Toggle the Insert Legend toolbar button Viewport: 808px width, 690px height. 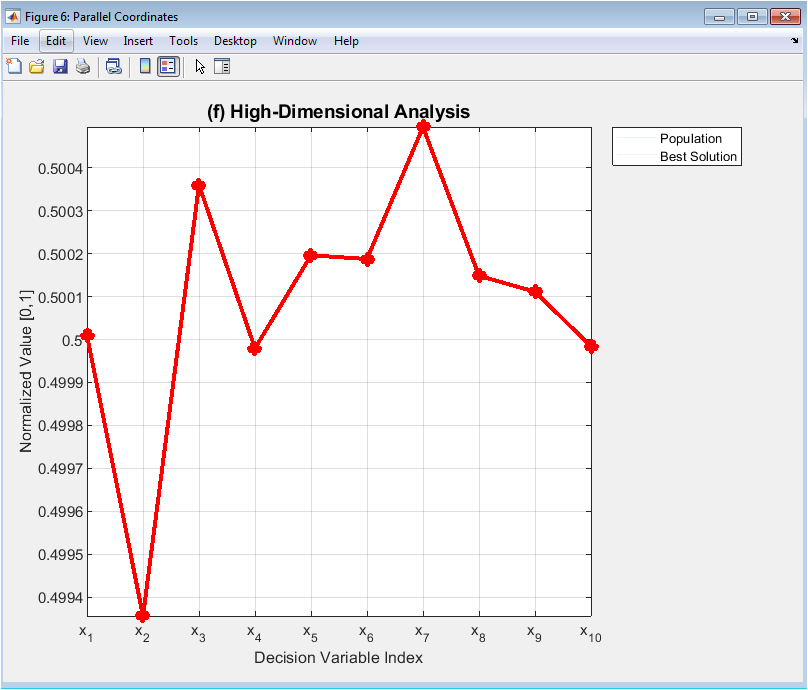click(x=168, y=67)
